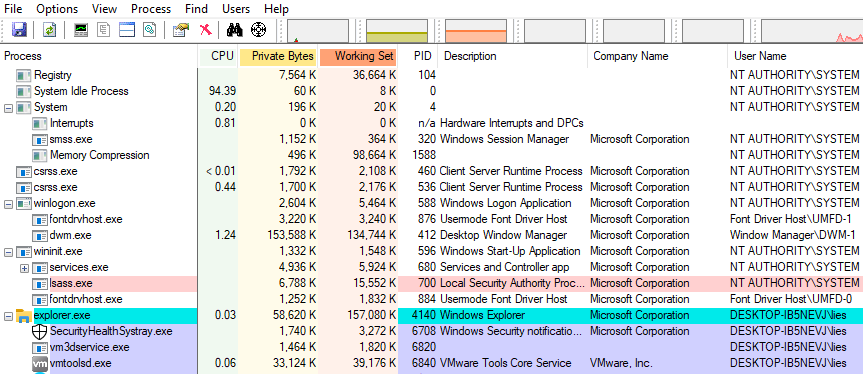The image size is (863, 374).
Task: Open the Options menu
Action: [x=57, y=9]
